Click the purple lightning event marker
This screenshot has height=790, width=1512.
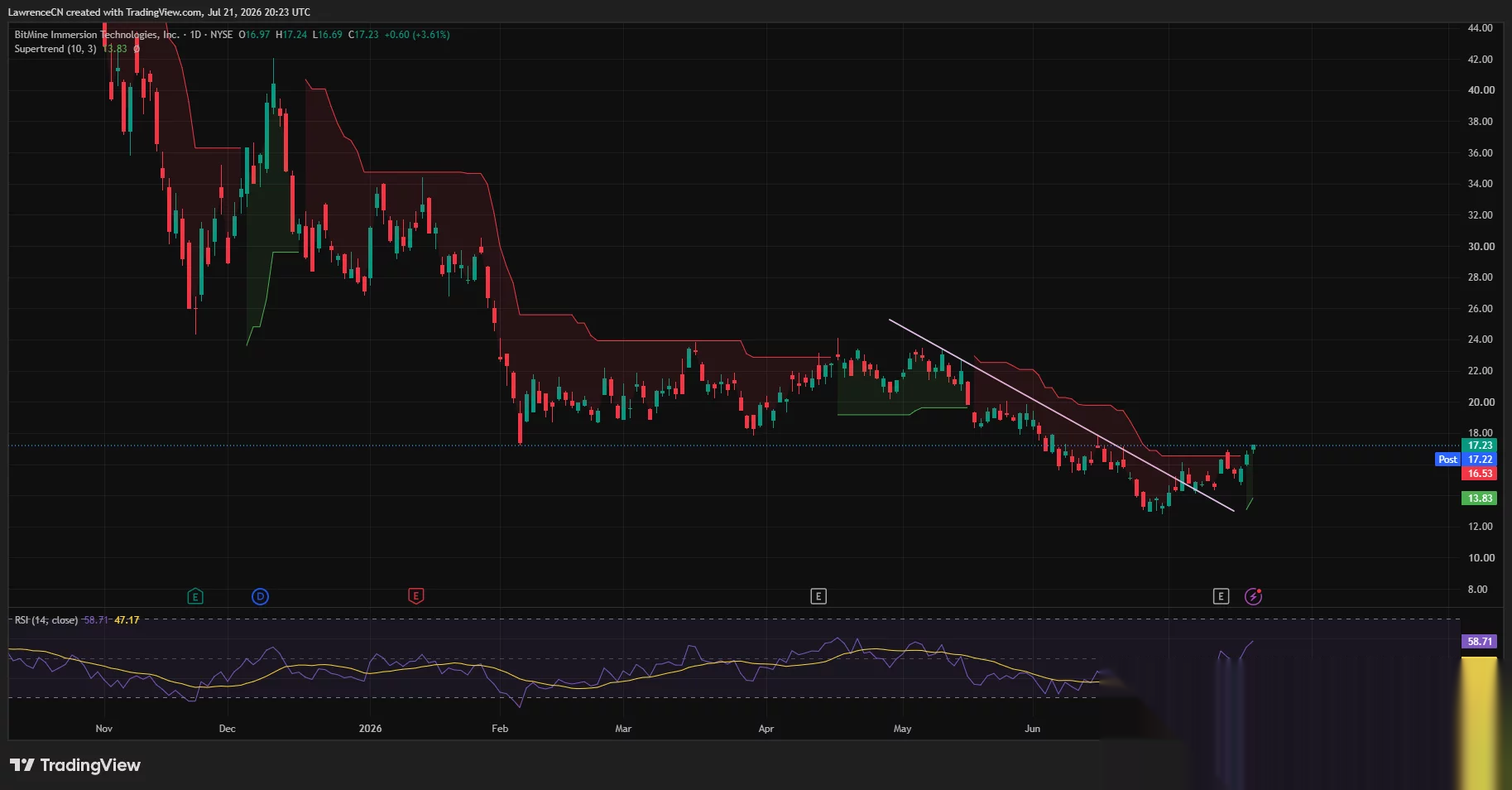click(x=1253, y=596)
